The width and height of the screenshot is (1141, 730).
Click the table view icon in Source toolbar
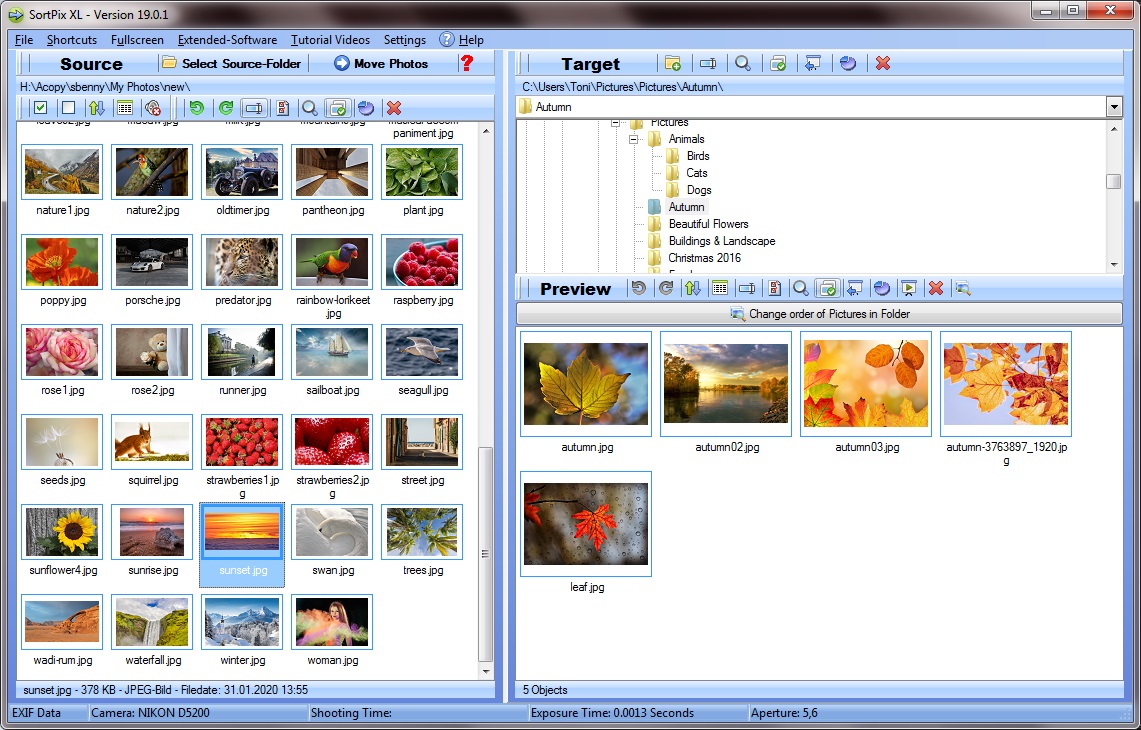124,108
